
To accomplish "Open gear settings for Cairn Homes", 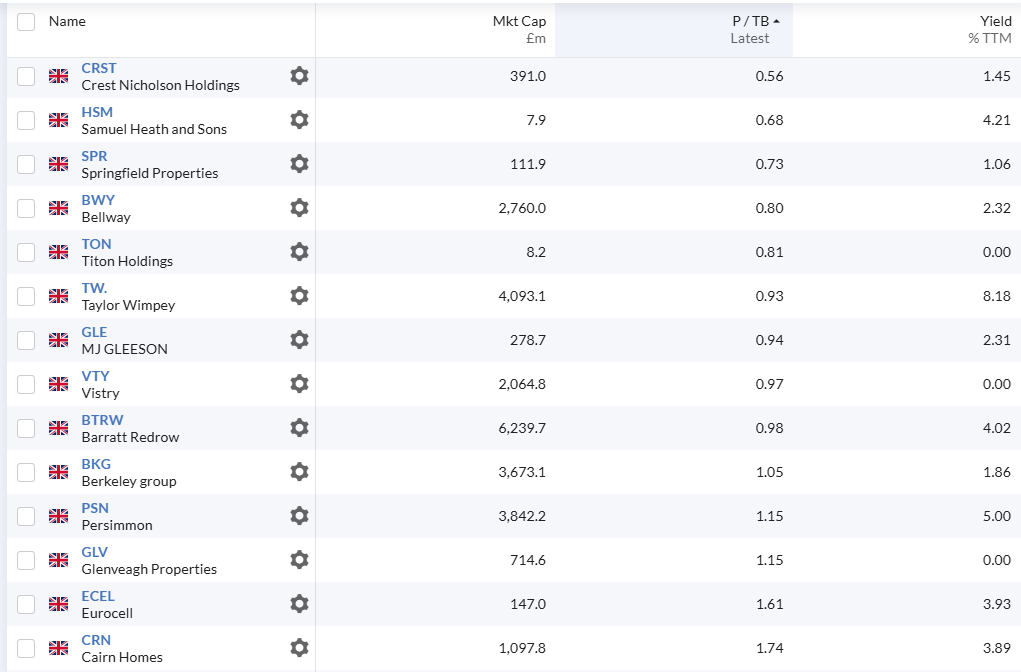I will click(299, 648).
